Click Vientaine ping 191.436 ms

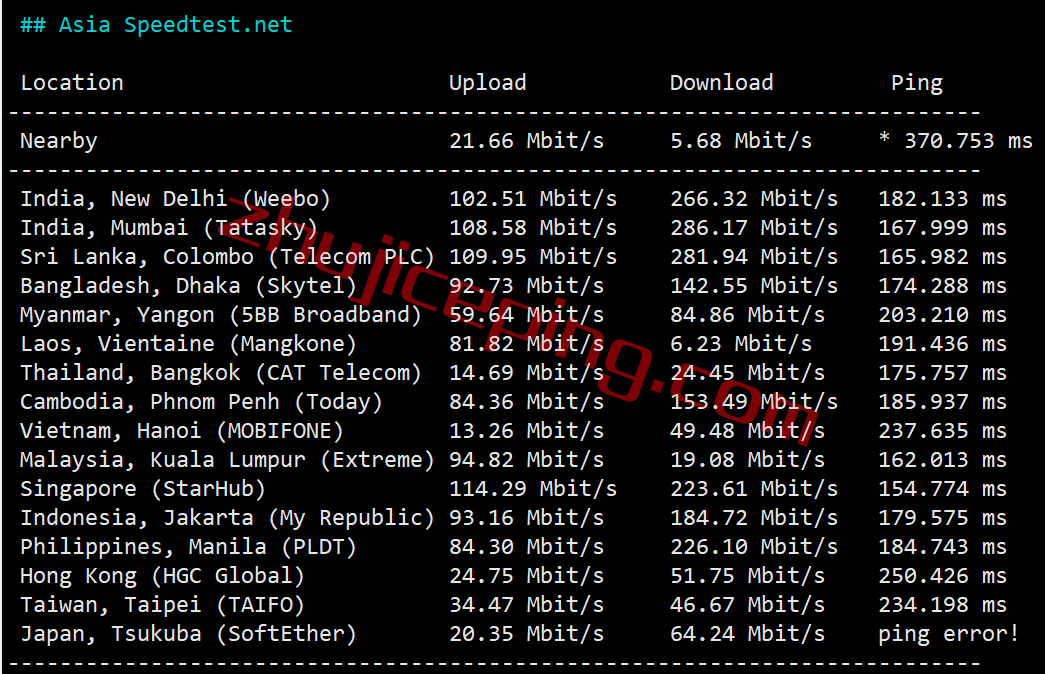pos(942,344)
